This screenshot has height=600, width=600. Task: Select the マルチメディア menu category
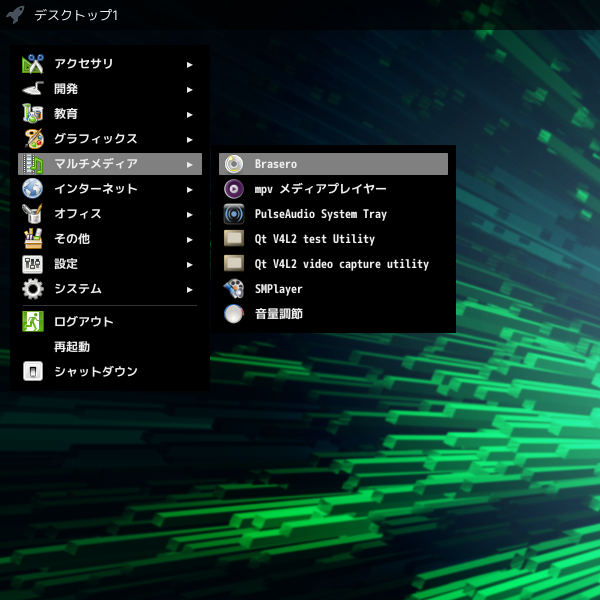coord(110,164)
